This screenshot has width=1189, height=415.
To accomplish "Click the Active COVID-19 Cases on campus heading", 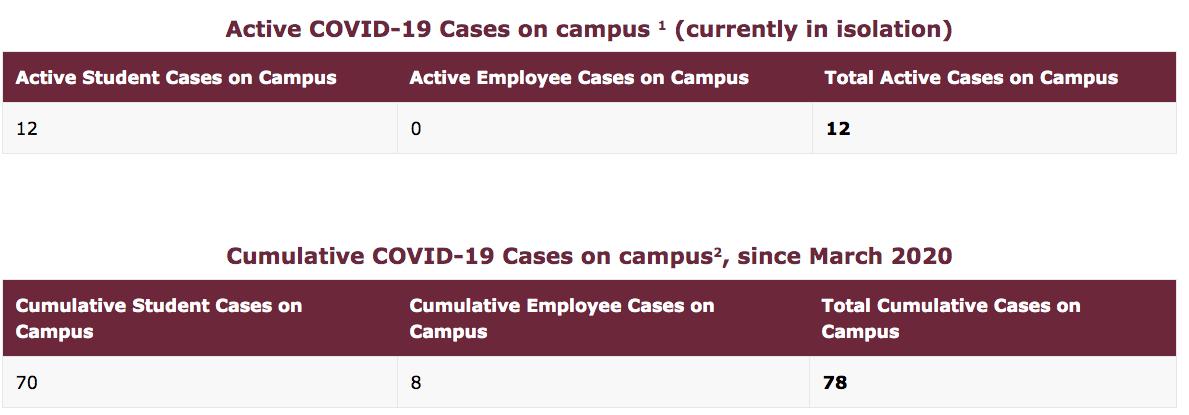I will pos(588,30).
